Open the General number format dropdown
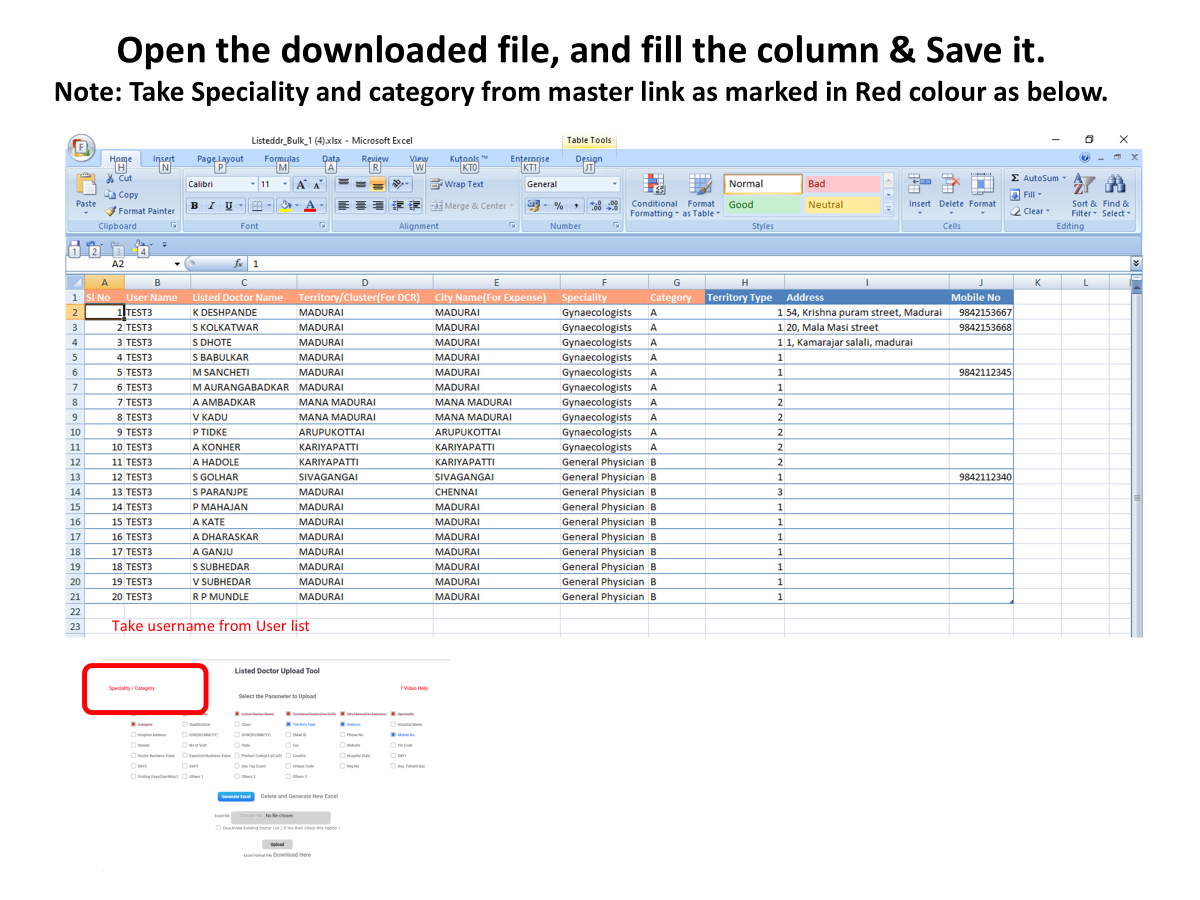 click(x=614, y=184)
